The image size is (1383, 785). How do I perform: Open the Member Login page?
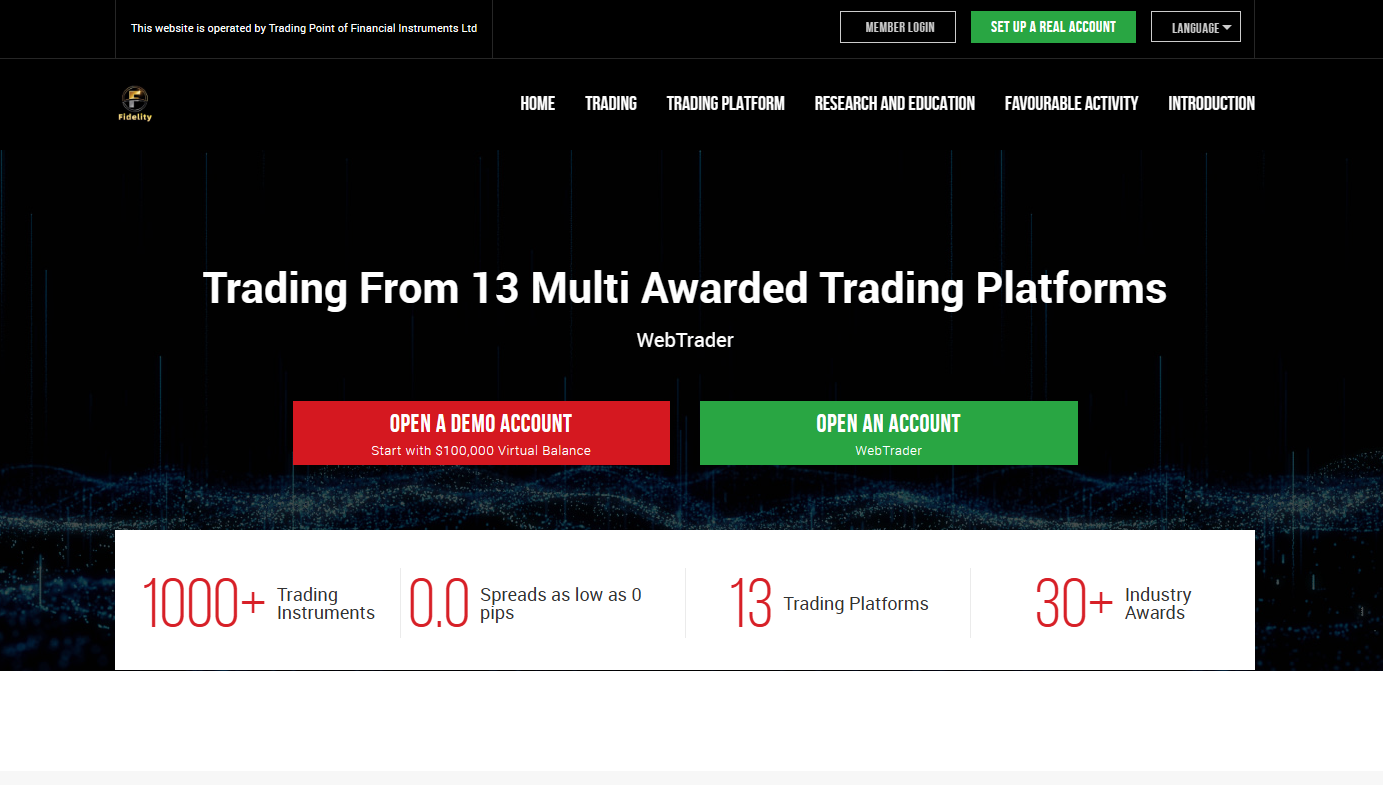(x=898, y=27)
